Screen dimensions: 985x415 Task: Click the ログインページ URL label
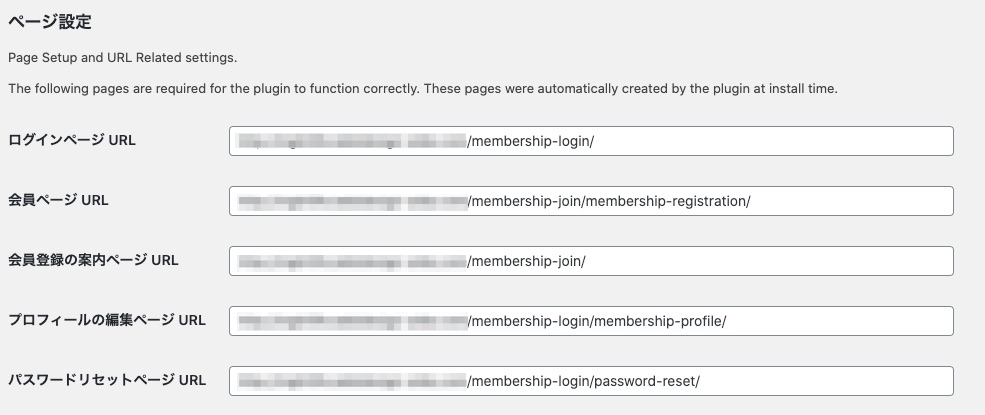pos(72,141)
